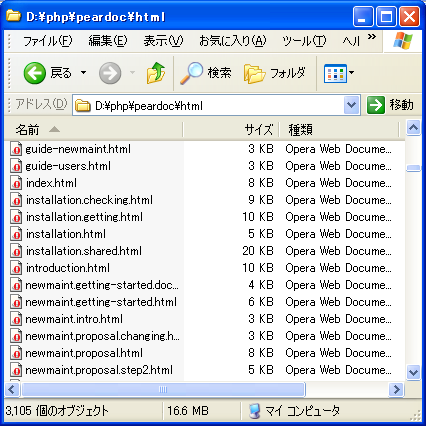This screenshot has height=426, width=426.
Task: Open the Views icon button
Action: (335, 73)
